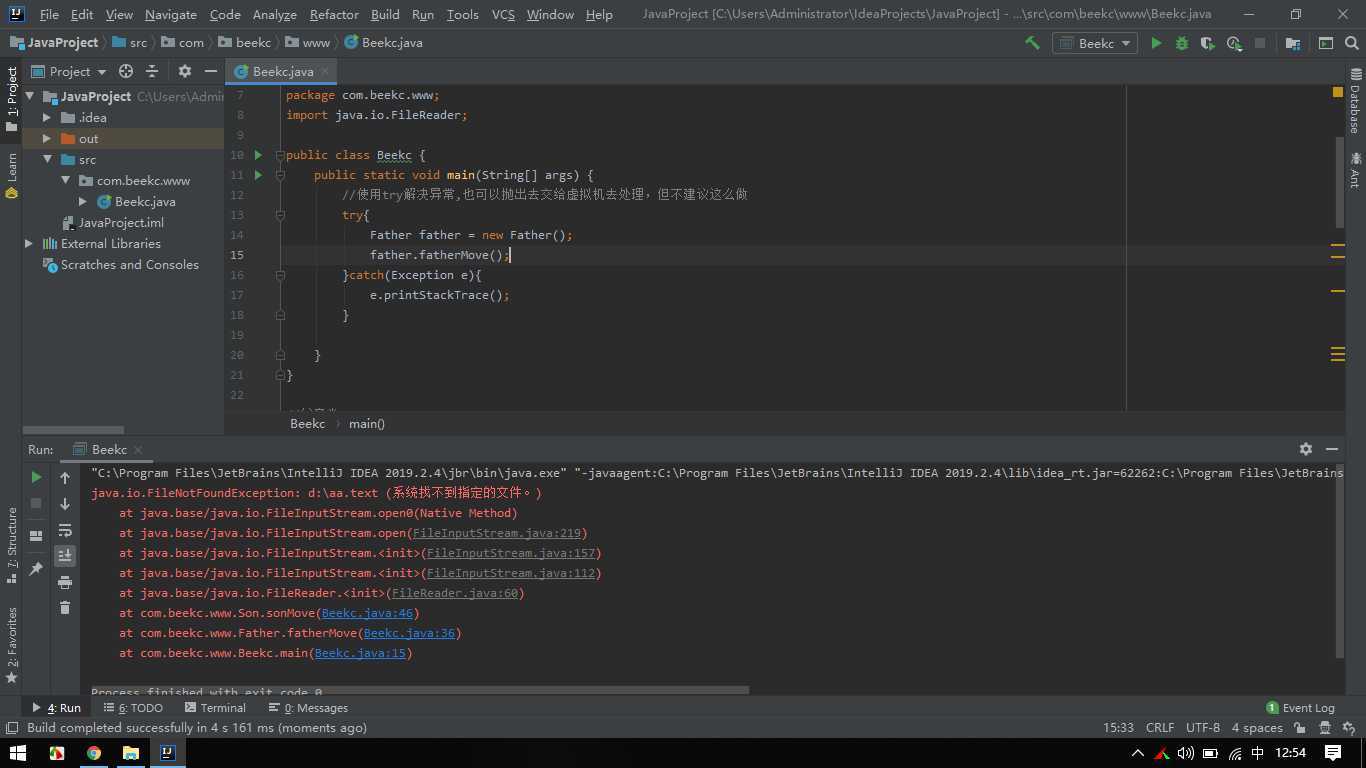Click the Stop square in the main toolbar
Screen dimensions: 1366x768
click(x=1260, y=43)
